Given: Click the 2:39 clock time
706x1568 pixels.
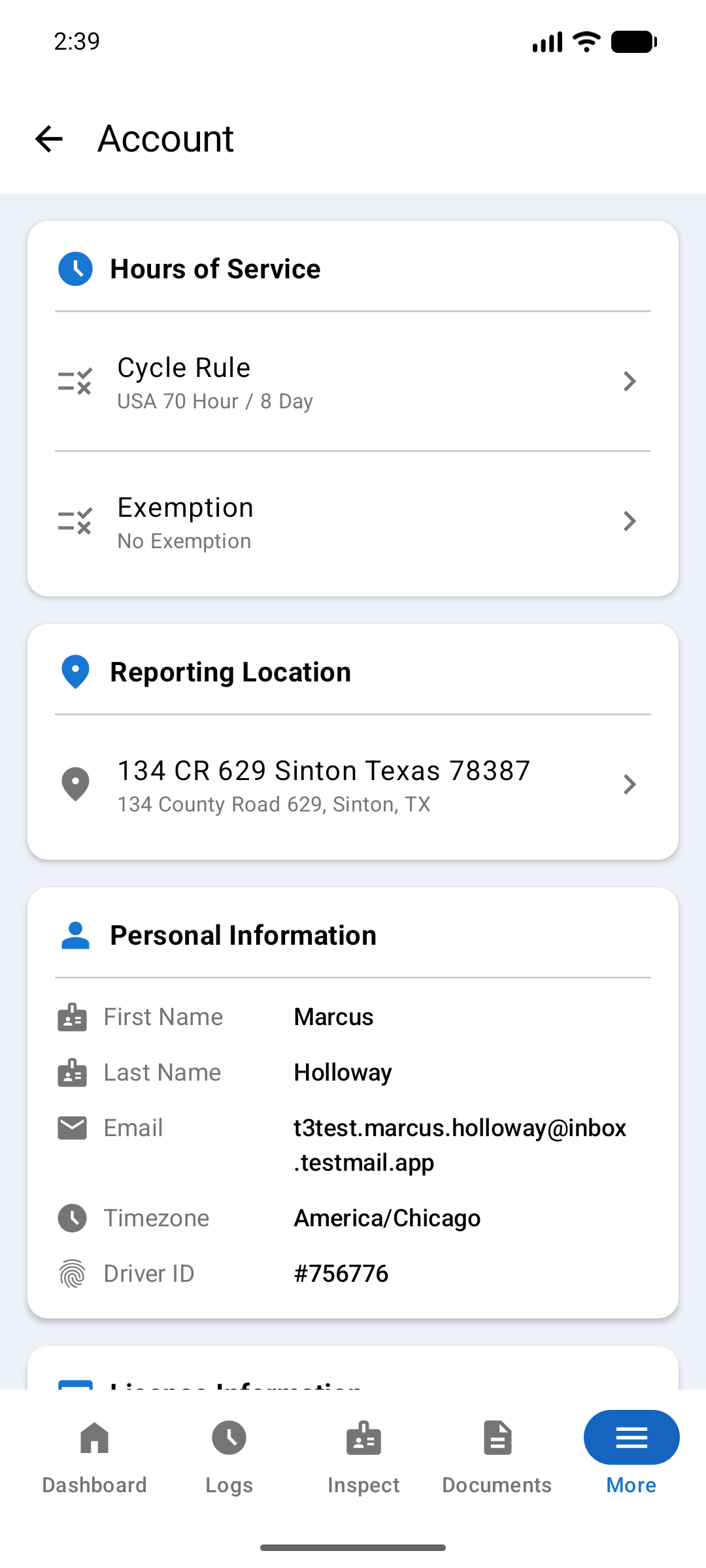Looking at the screenshot, I should pyautogui.click(x=76, y=42).
